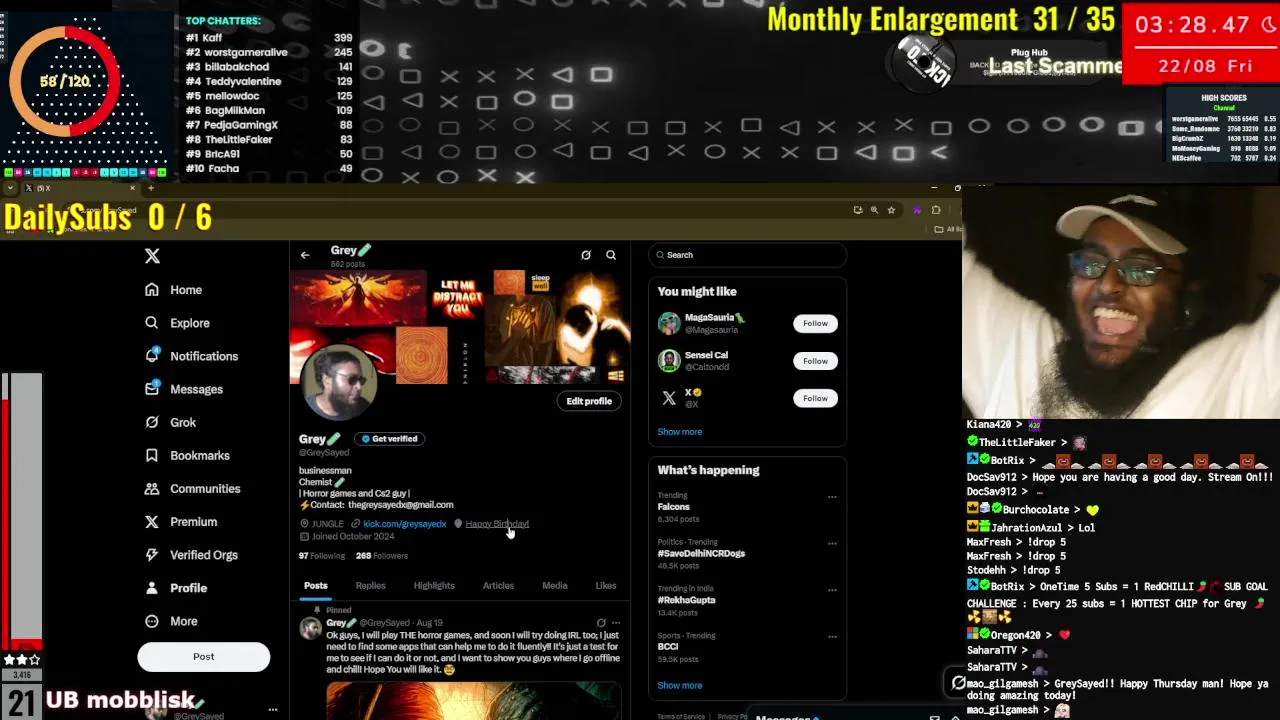
Task: Switch to the Media tab
Action: pos(554,586)
